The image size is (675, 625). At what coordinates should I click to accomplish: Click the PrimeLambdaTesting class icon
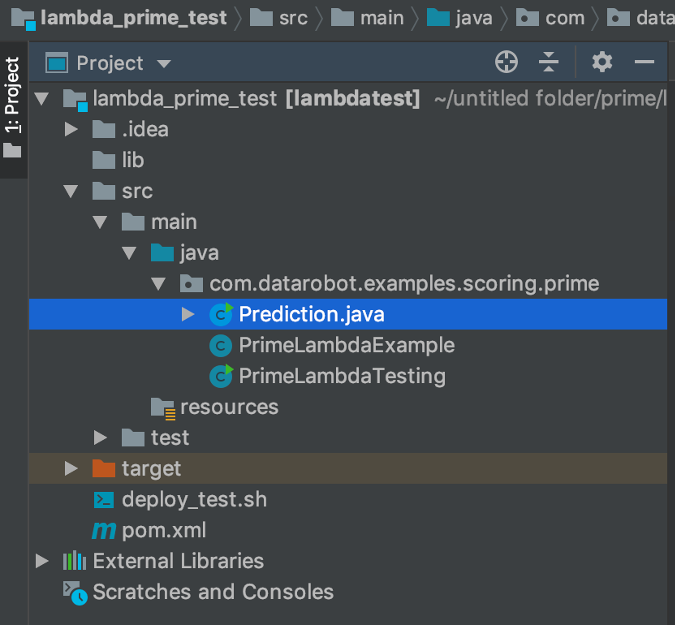click(220, 376)
